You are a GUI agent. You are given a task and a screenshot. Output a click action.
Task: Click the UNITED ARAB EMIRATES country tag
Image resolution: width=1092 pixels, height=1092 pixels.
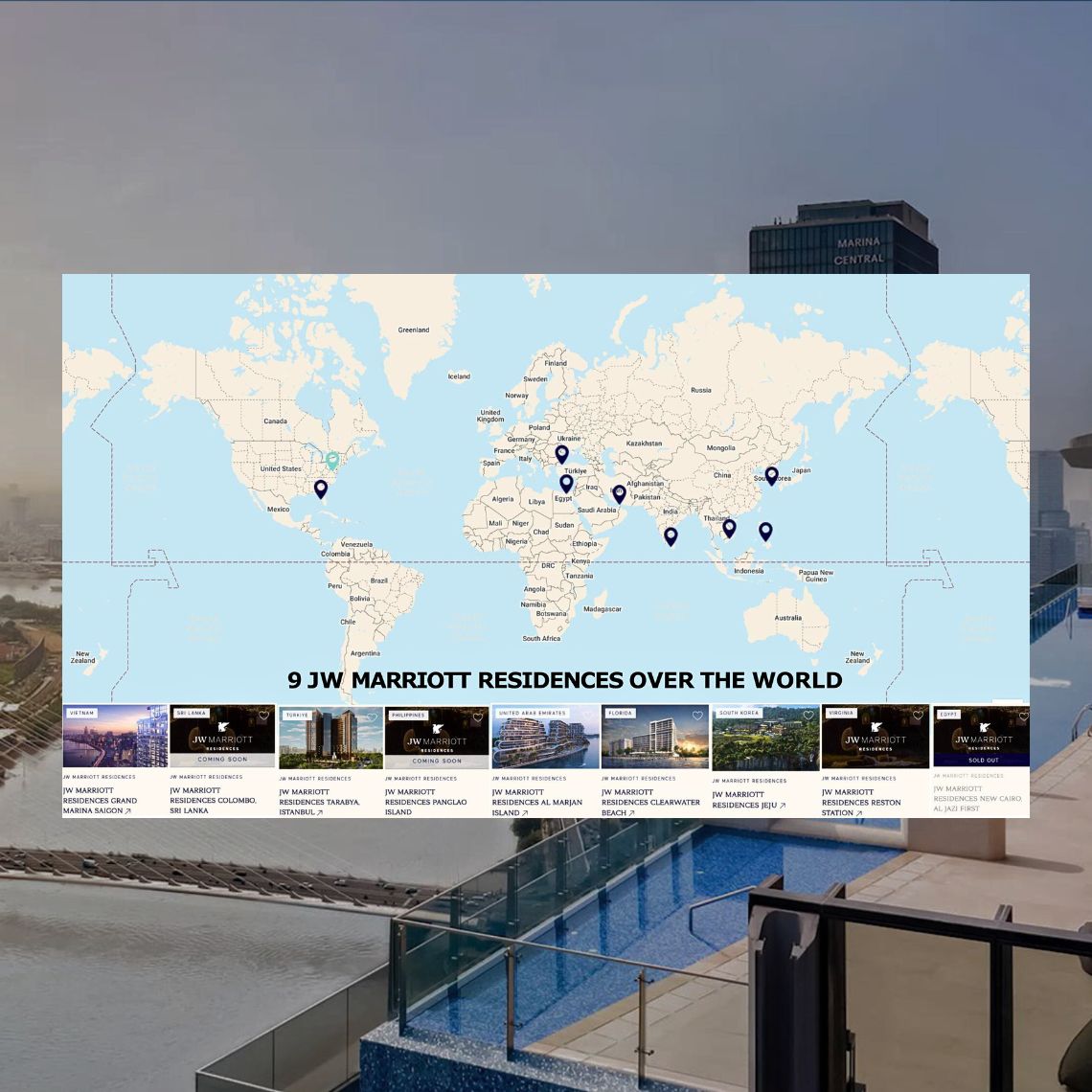click(x=532, y=713)
